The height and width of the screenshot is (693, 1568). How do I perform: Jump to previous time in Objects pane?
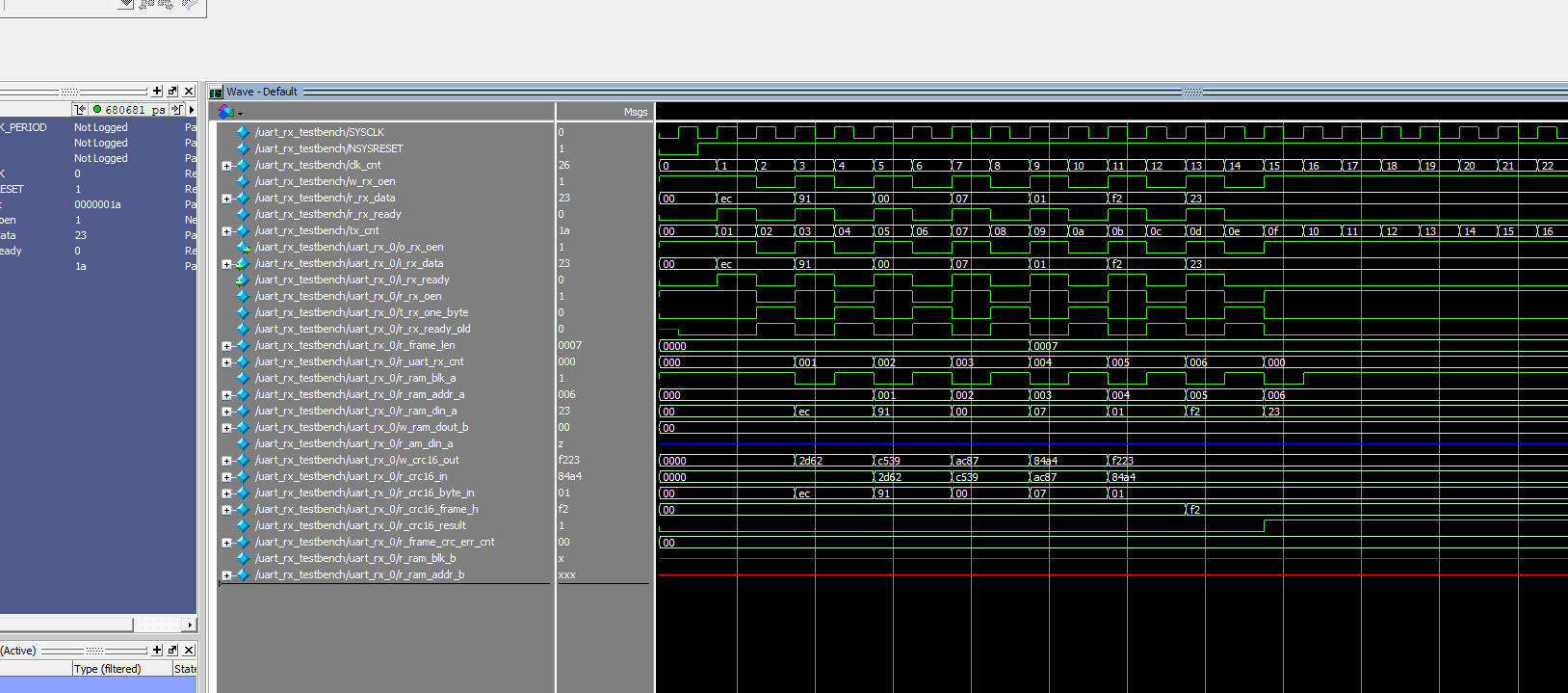pos(81,110)
